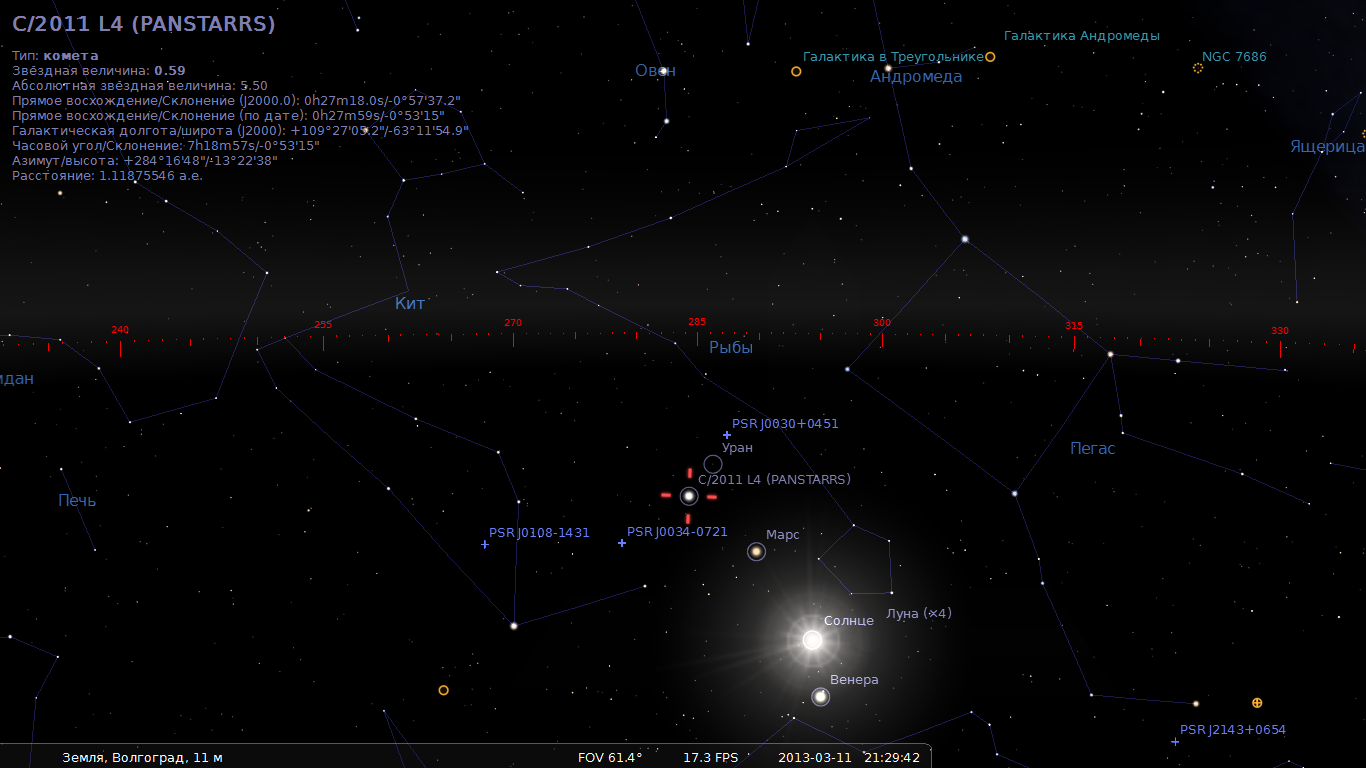Click the selected comet C/2011 L4 PANSTARRS
The image size is (1366, 768).
pyautogui.click(x=688, y=496)
